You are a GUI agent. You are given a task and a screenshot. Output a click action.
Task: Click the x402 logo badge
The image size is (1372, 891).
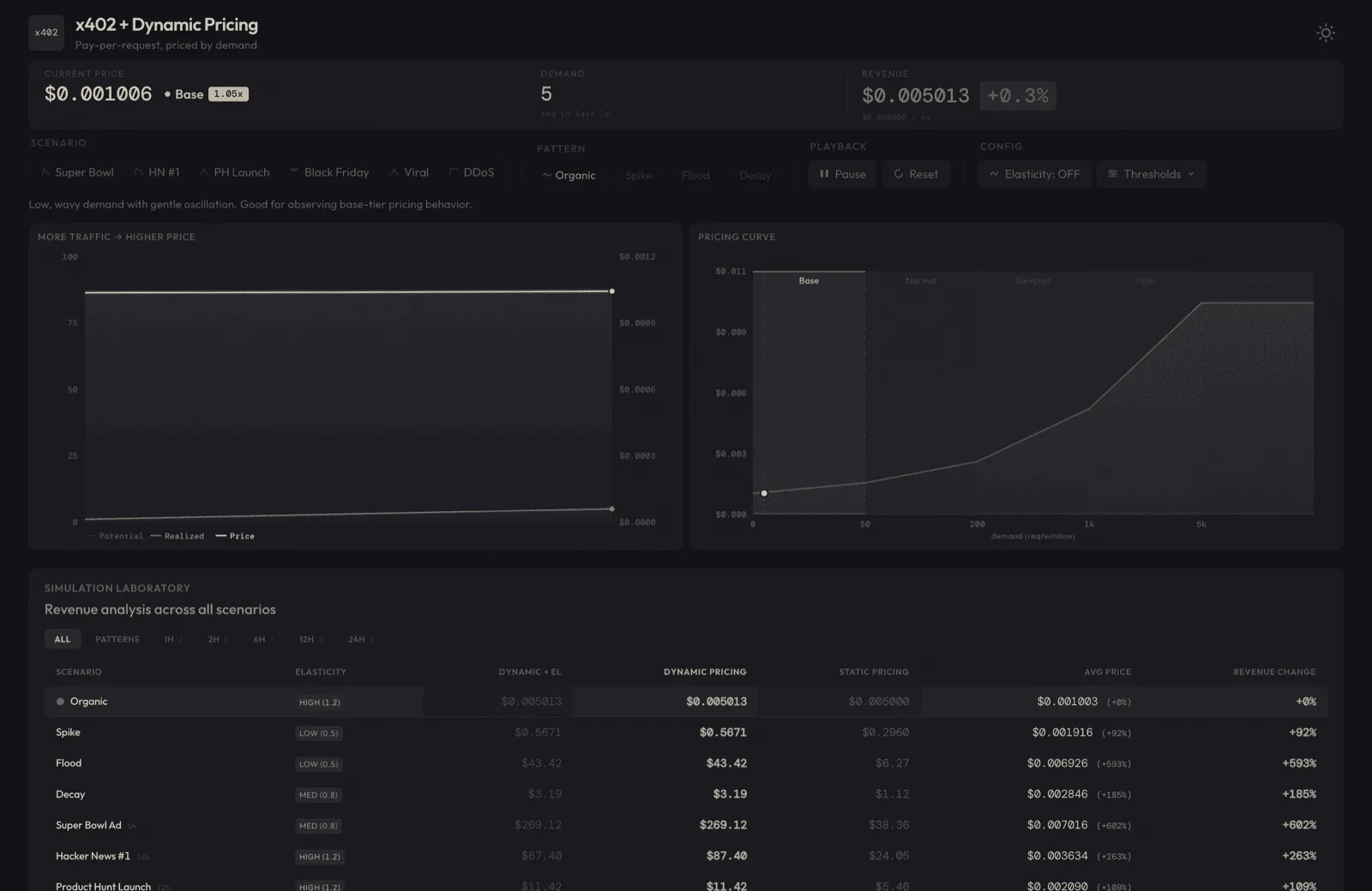click(x=46, y=33)
